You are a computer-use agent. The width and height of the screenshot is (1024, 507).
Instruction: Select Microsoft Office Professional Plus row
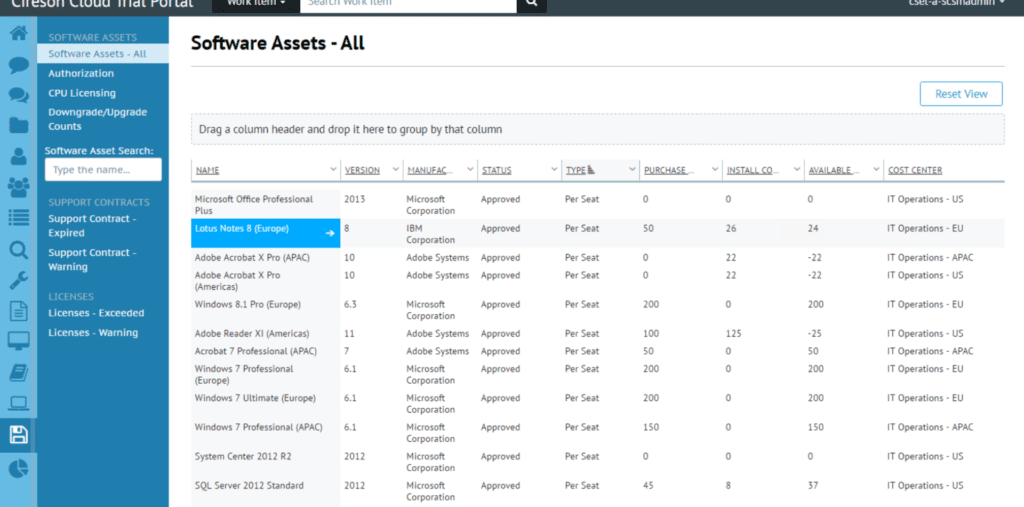[x=598, y=204]
